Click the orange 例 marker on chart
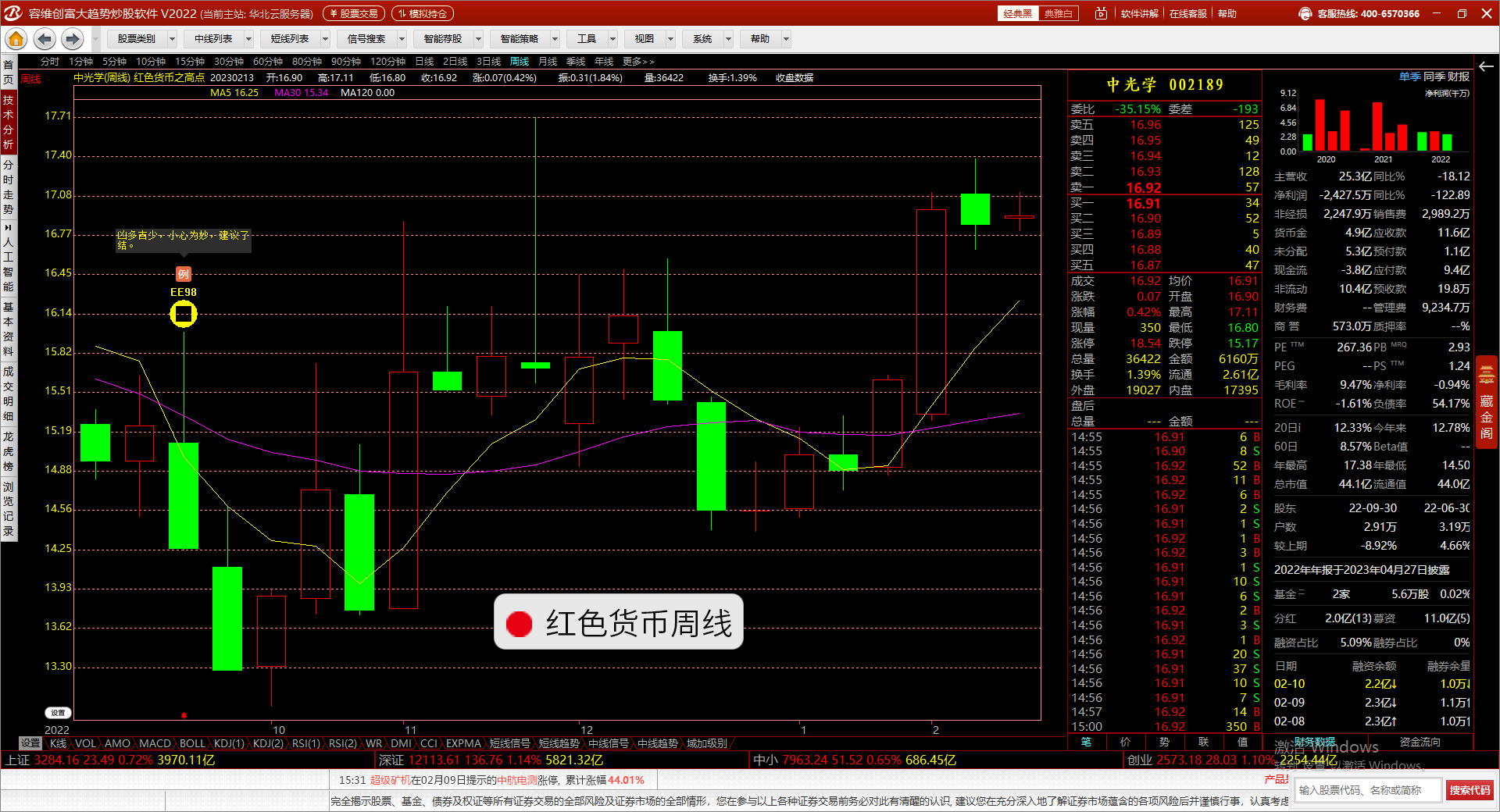The height and width of the screenshot is (812, 1500). pos(183,274)
